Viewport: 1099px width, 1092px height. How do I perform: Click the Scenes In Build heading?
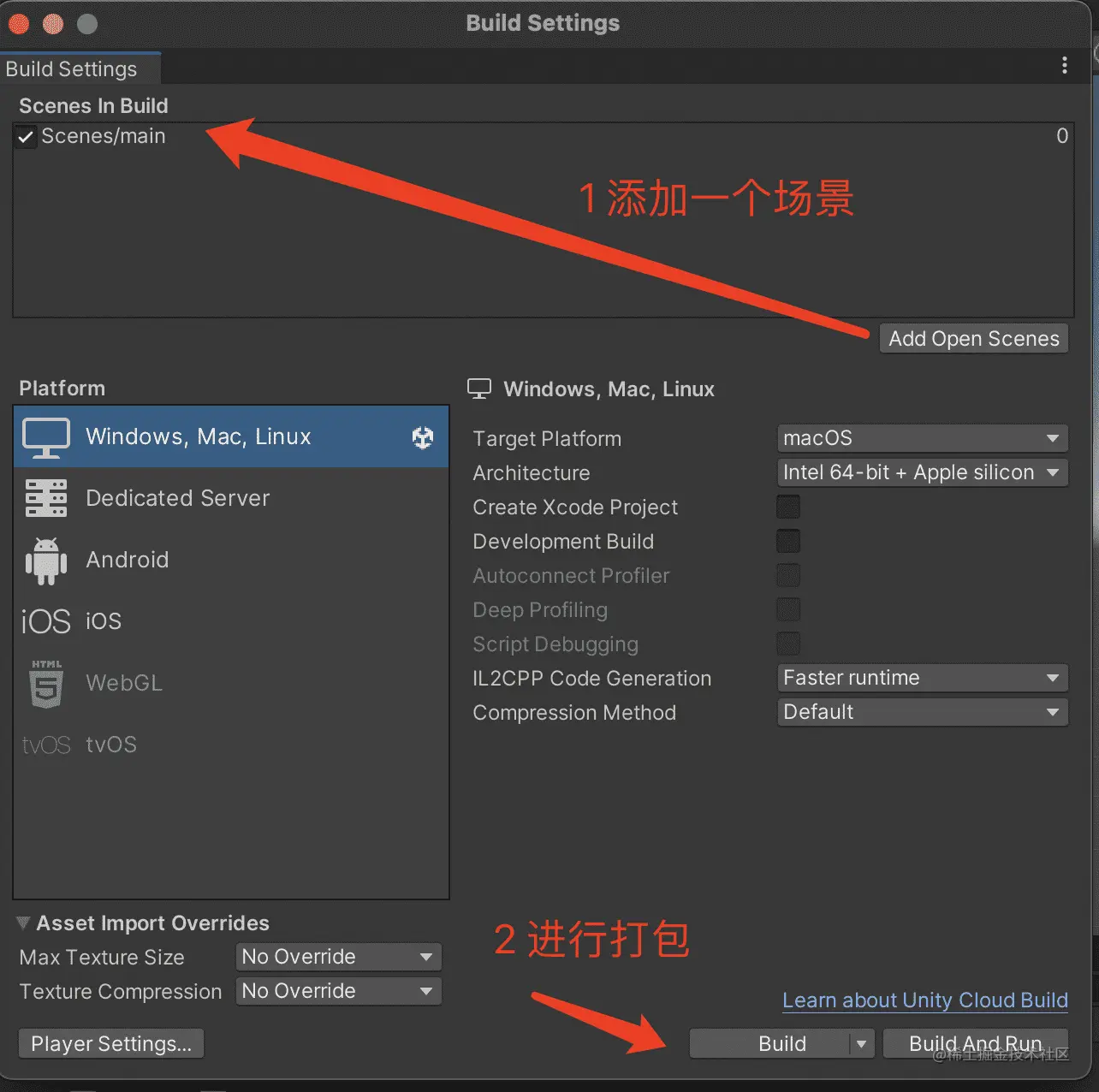[x=93, y=106]
